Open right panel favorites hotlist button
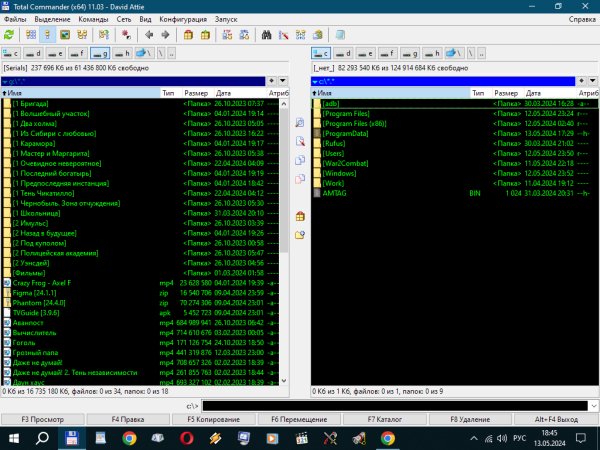 [581, 81]
